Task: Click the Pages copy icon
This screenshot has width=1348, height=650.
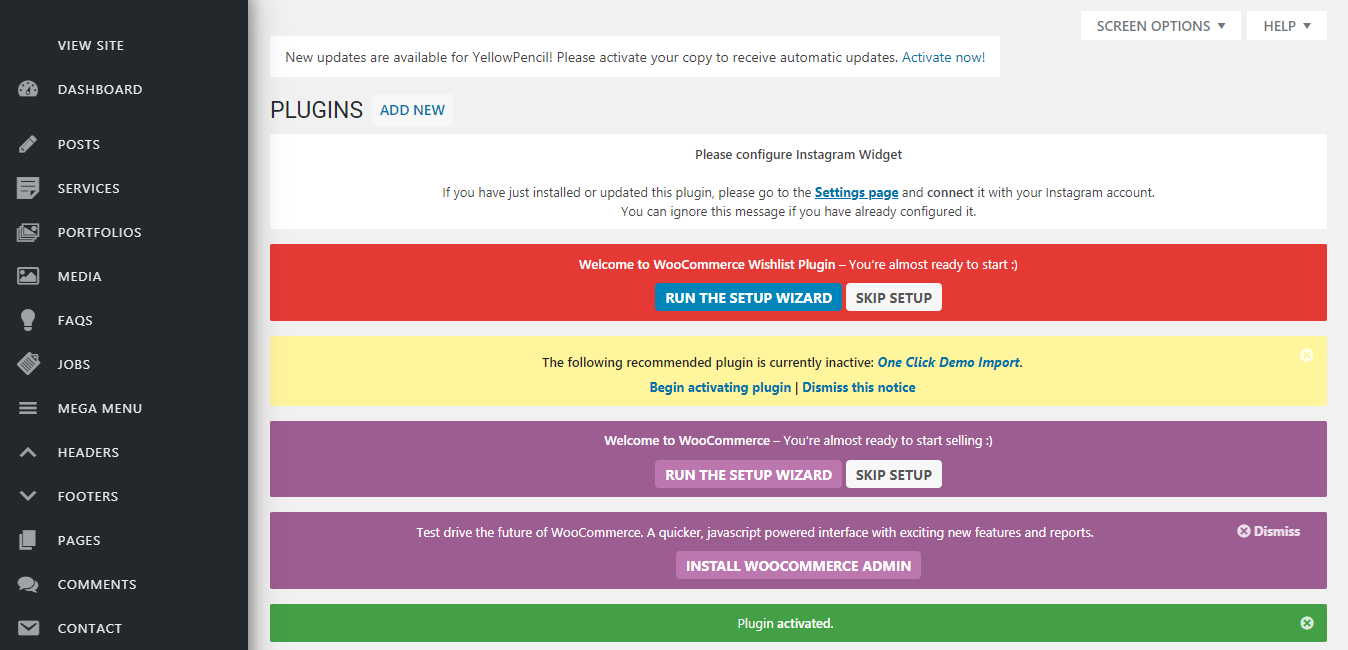Action: click(x=28, y=540)
